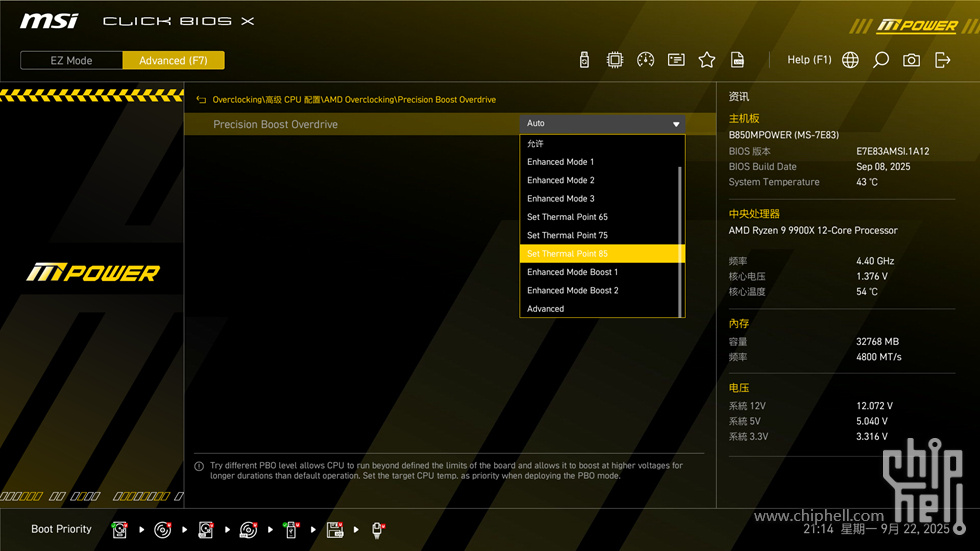Screen dimensions: 980x551
Task: Select the USB hard disk boot priority icon
Action: point(206,530)
